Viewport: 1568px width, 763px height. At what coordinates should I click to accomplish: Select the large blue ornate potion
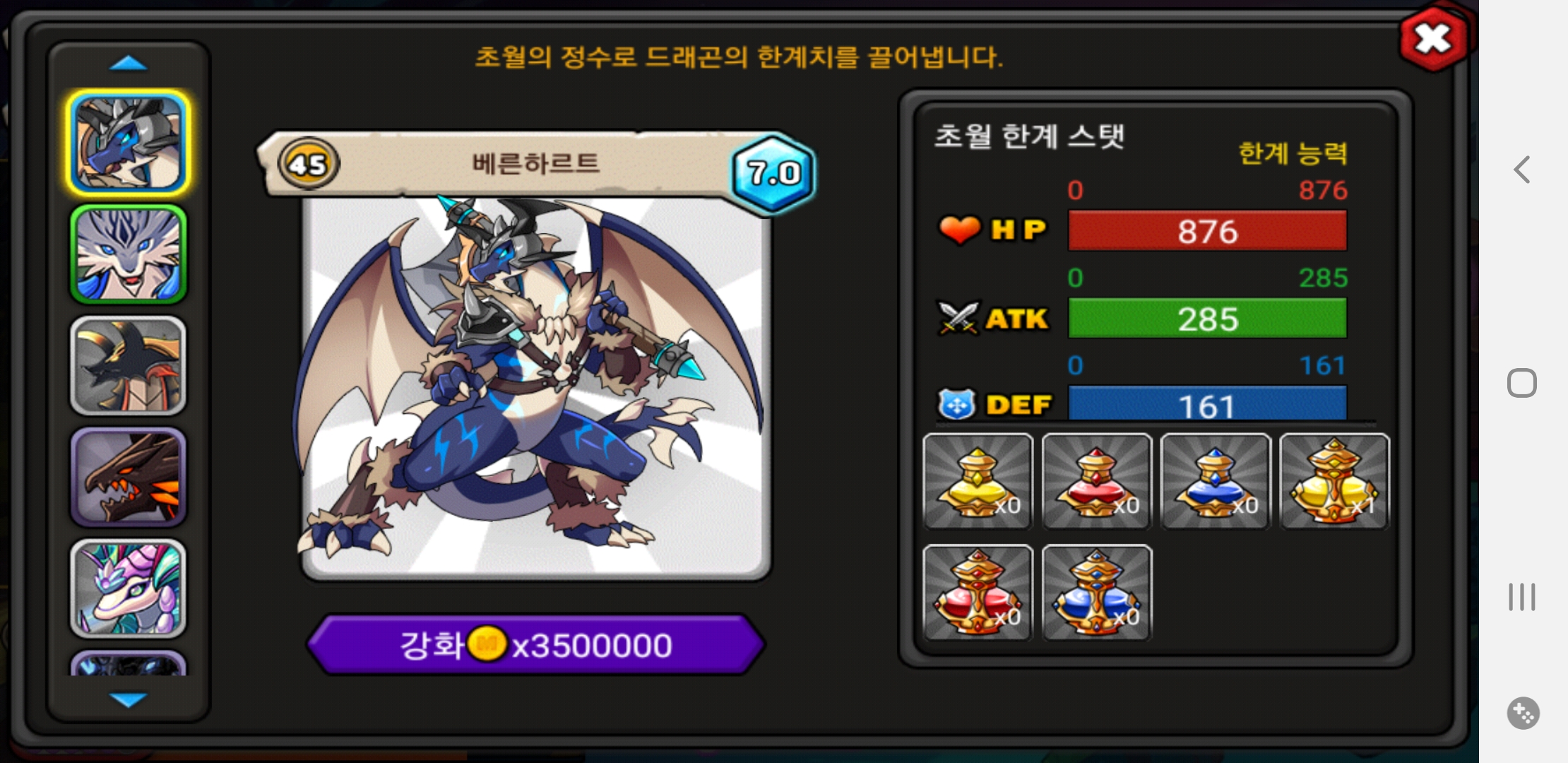(x=1097, y=593)
